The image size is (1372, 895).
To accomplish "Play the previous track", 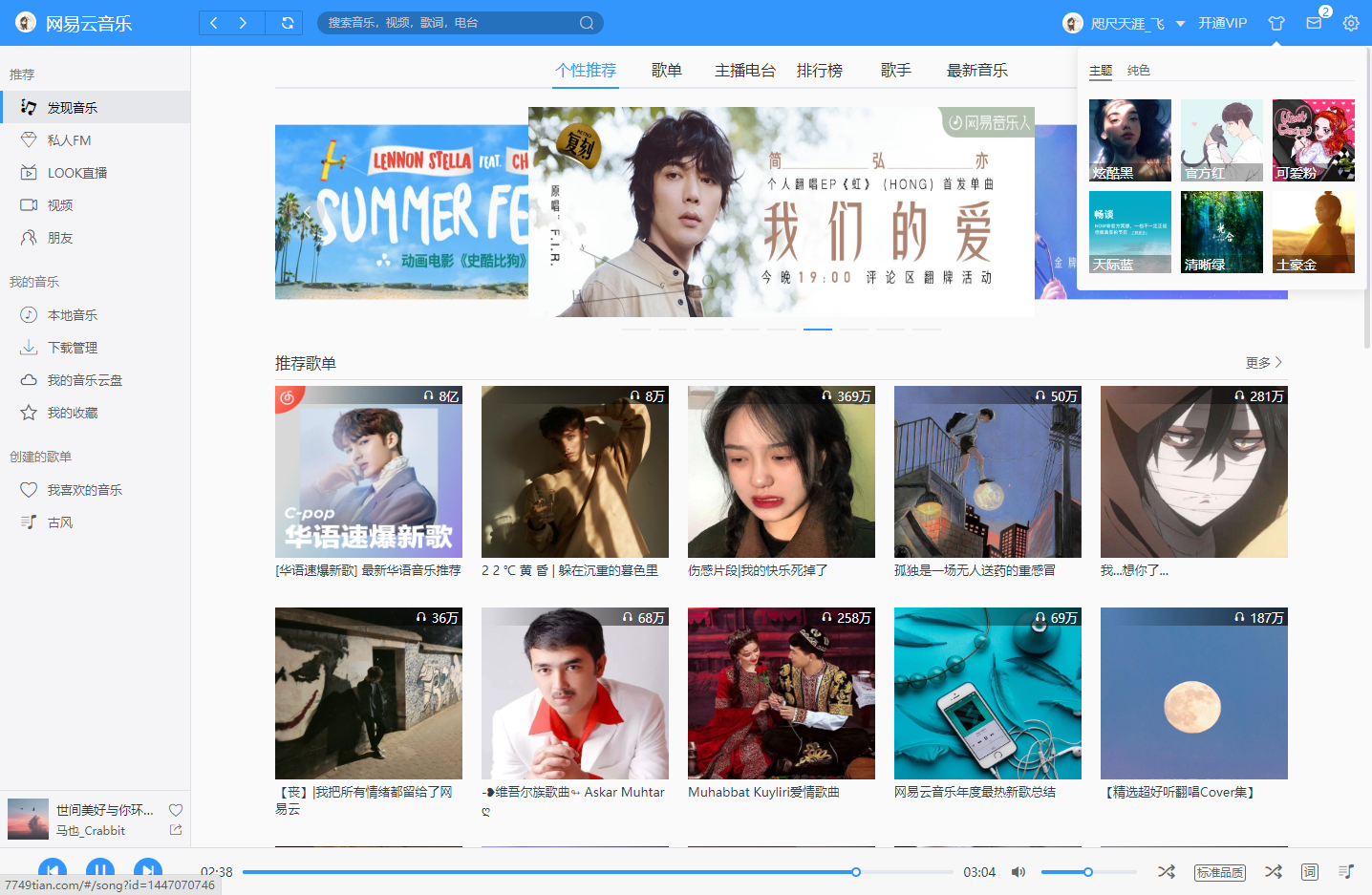I will [x=53, y=871].
